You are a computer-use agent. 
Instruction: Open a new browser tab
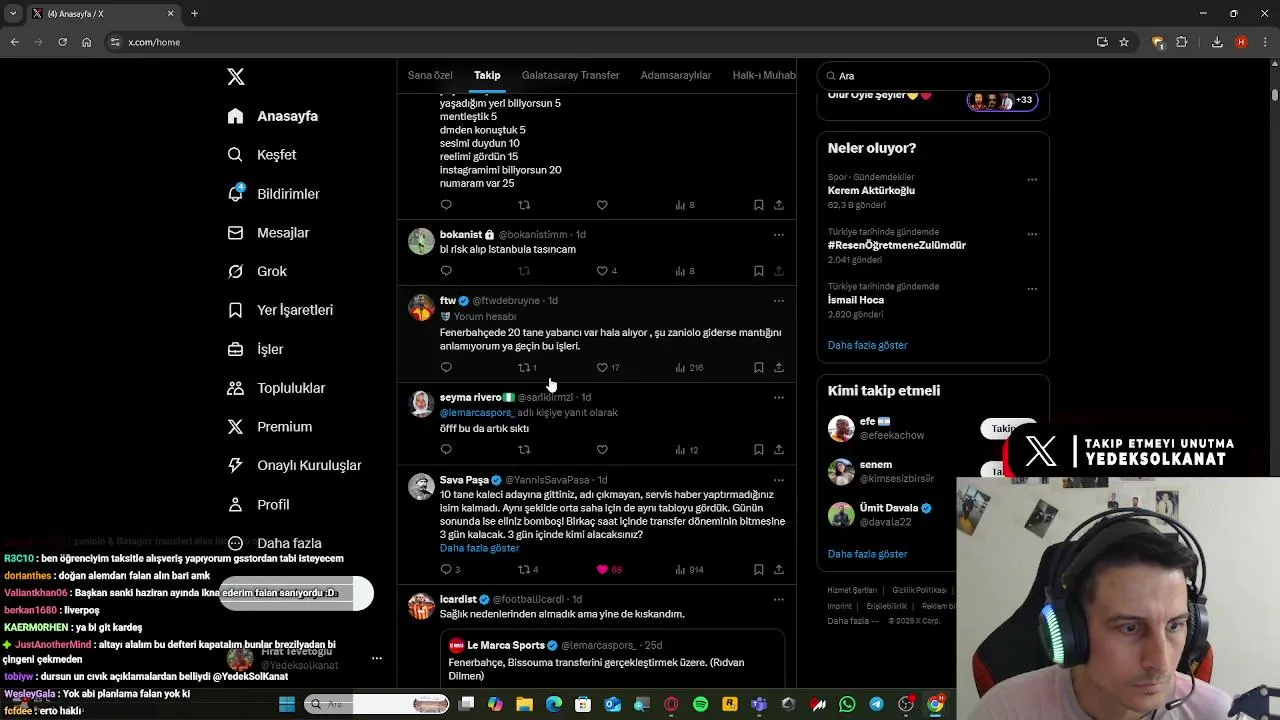(x=194, y=14)
